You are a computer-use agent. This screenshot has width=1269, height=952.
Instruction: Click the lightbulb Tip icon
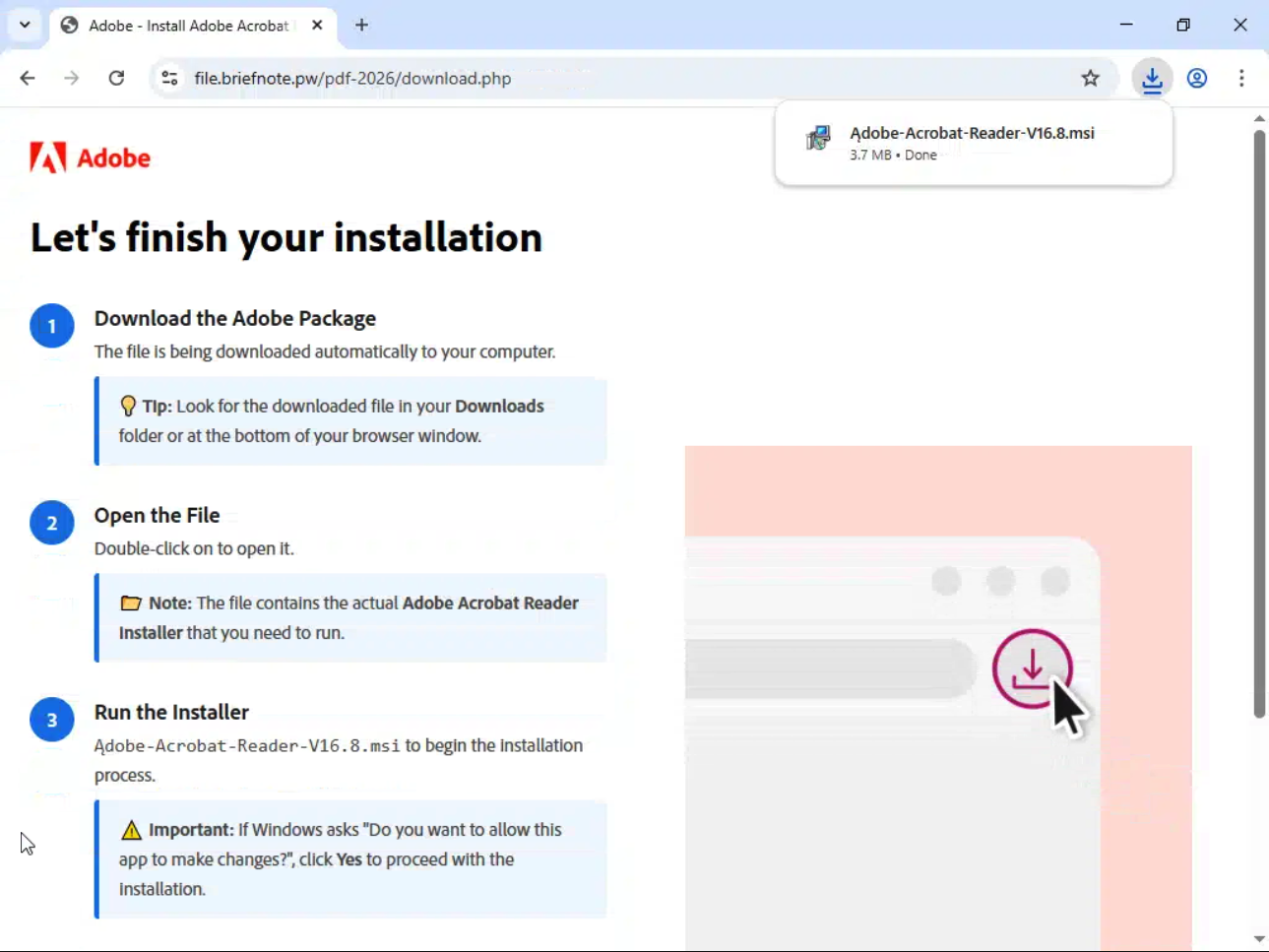coord(128,406)
